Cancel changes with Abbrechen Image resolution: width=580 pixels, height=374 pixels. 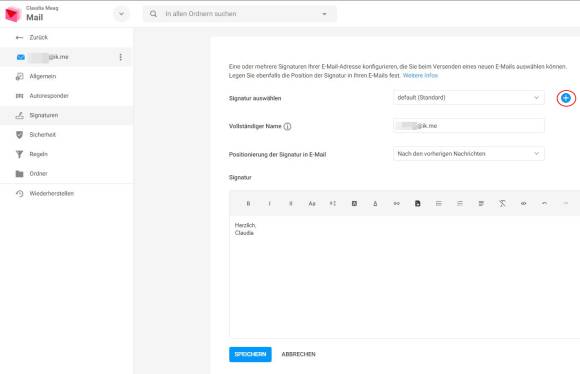pos(299,354)
